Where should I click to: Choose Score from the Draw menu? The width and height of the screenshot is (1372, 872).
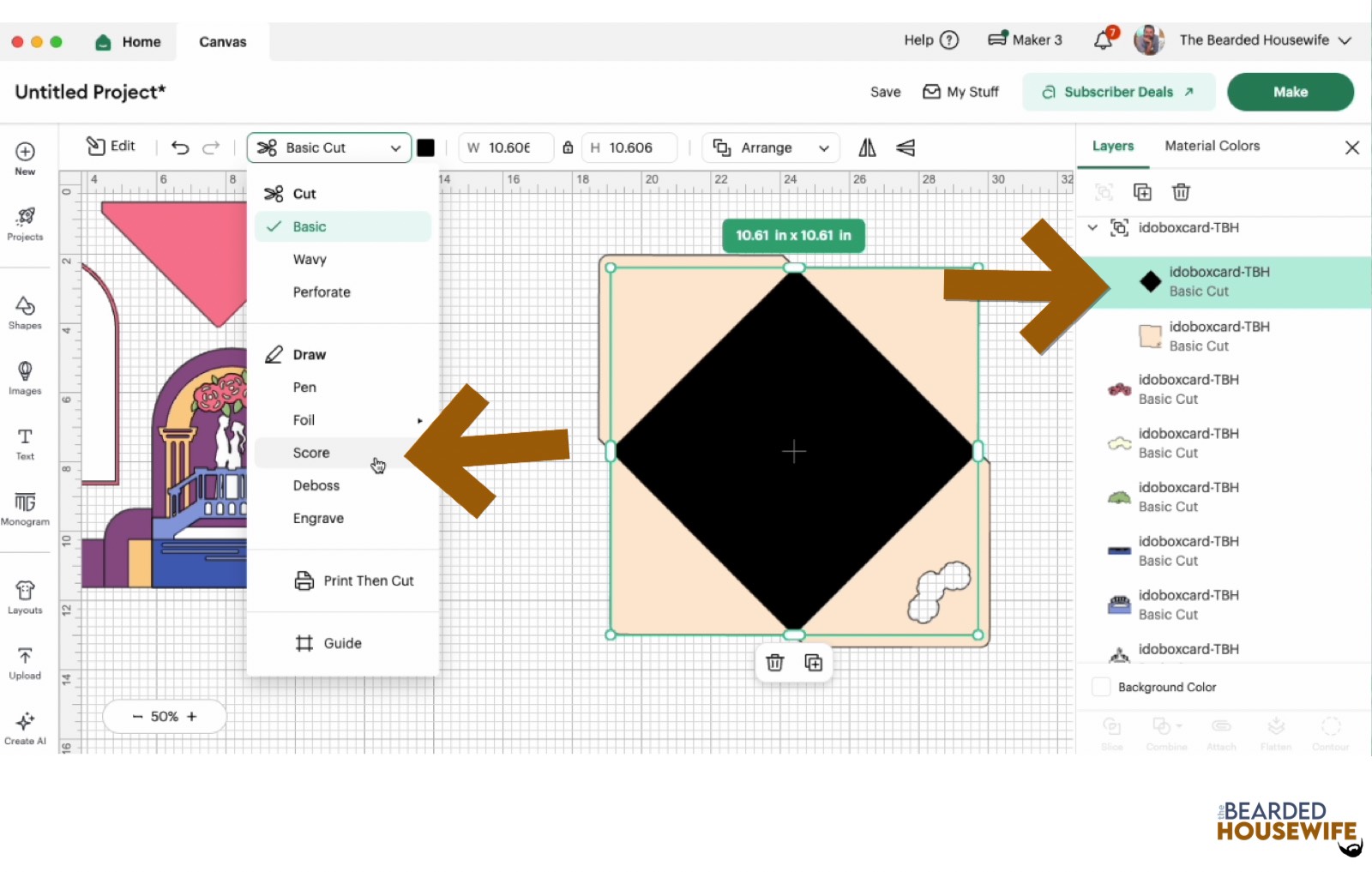coord(310,453)
